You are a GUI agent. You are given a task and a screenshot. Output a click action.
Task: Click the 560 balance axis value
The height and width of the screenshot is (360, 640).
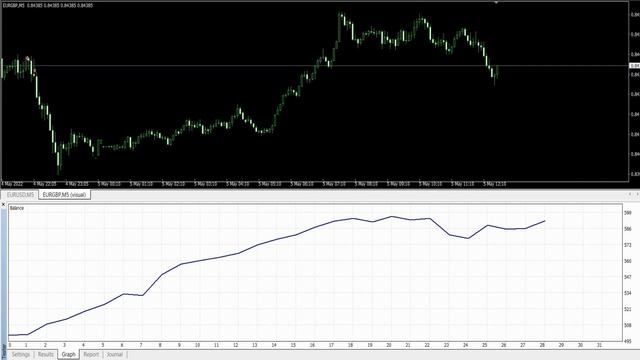point(627,261)
